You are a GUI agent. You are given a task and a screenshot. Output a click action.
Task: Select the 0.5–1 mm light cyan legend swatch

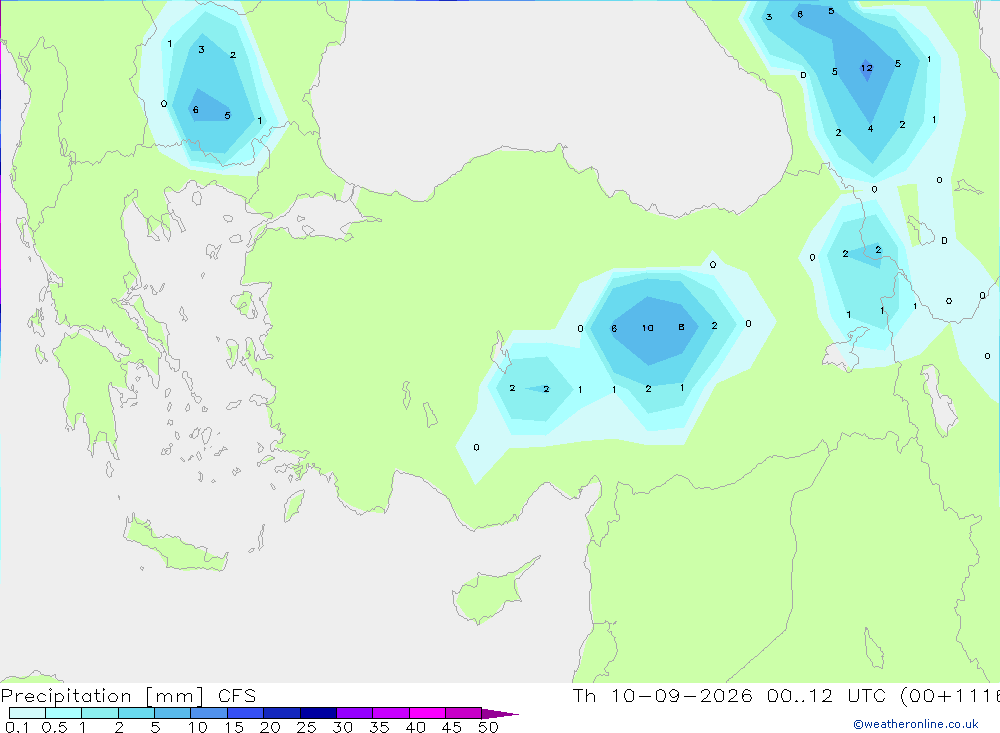[63, 713]
